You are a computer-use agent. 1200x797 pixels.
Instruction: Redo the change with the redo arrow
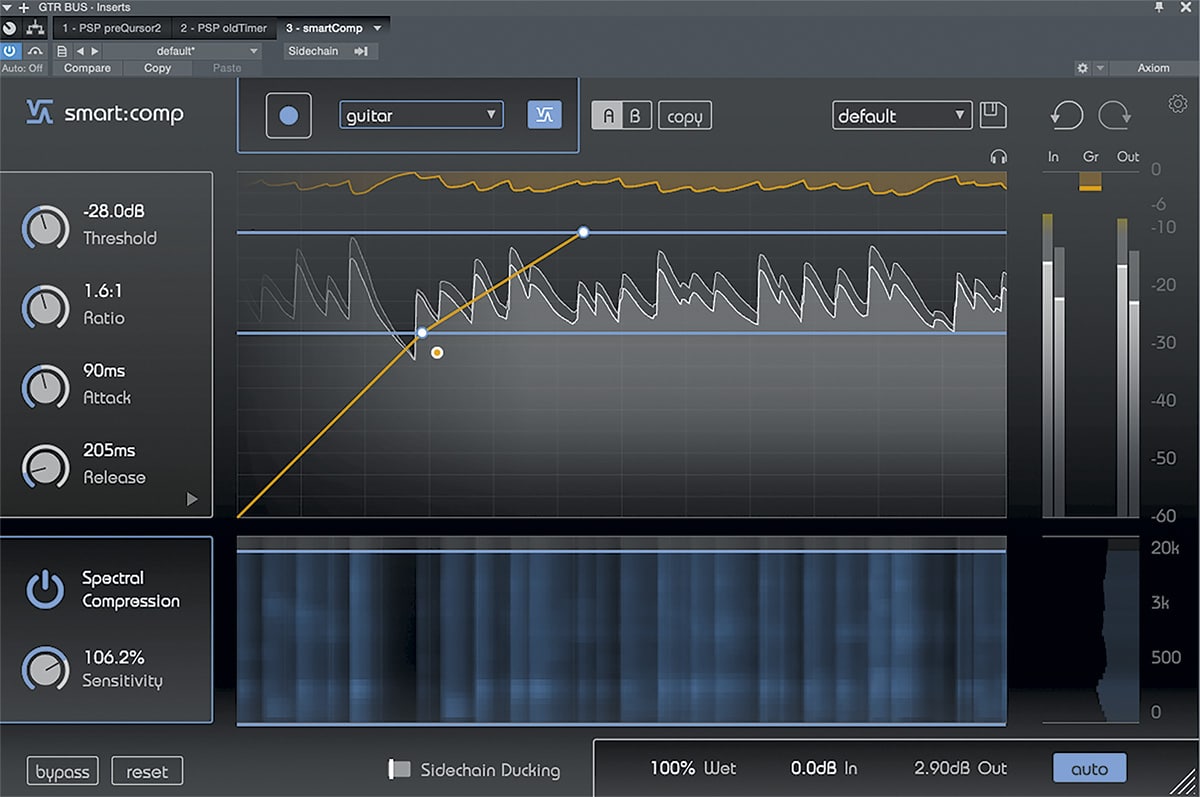click(x=1114, y=115)
